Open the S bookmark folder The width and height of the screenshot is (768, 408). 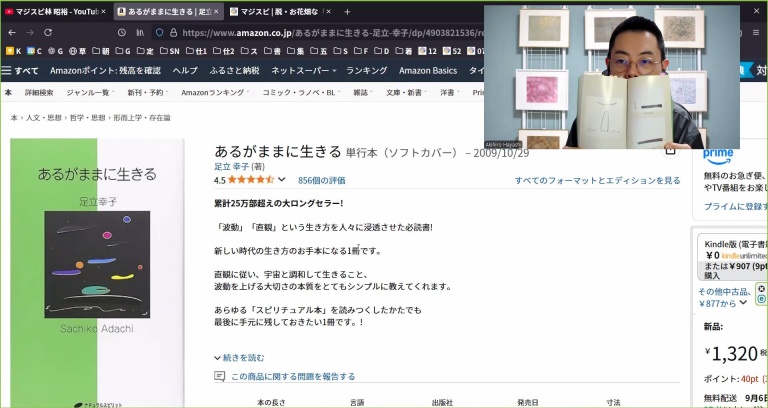click(340, 51)
